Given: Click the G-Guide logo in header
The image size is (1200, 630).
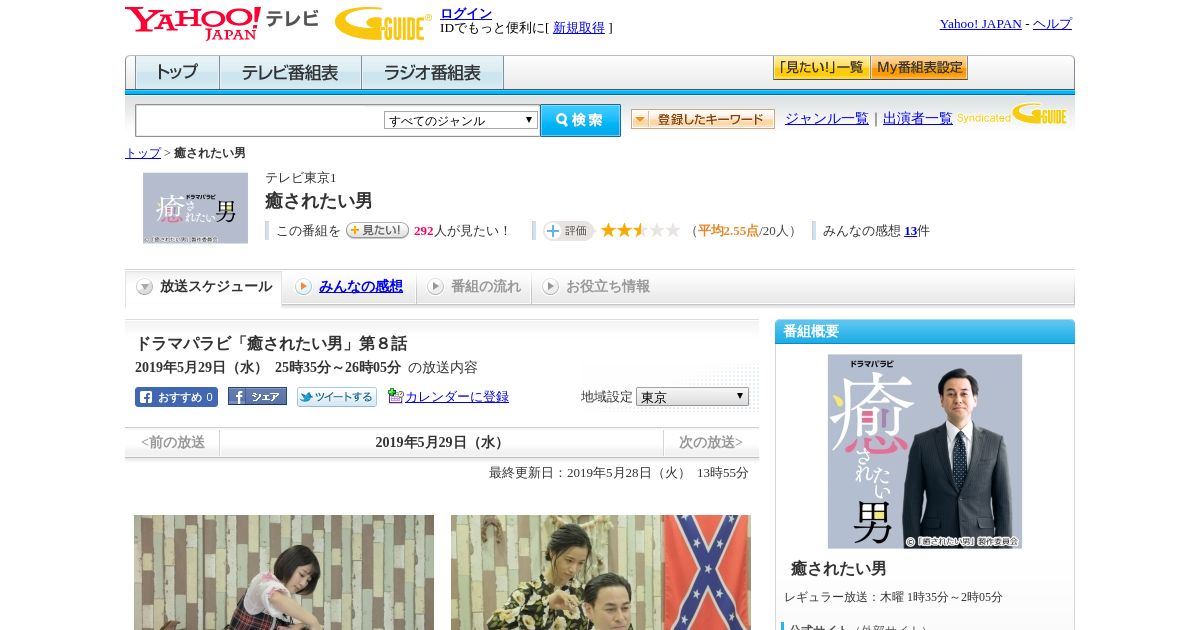Looking at the screenshot, I should tap(383, 23).
